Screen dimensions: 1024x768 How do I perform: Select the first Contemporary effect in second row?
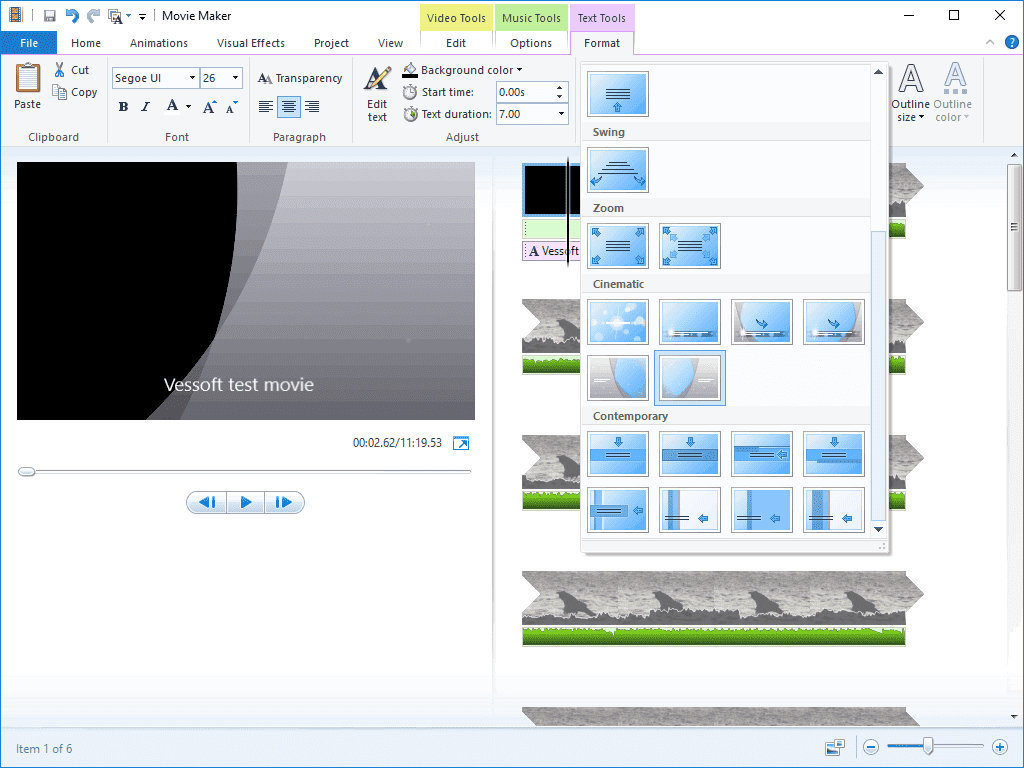tap(618, 509)
